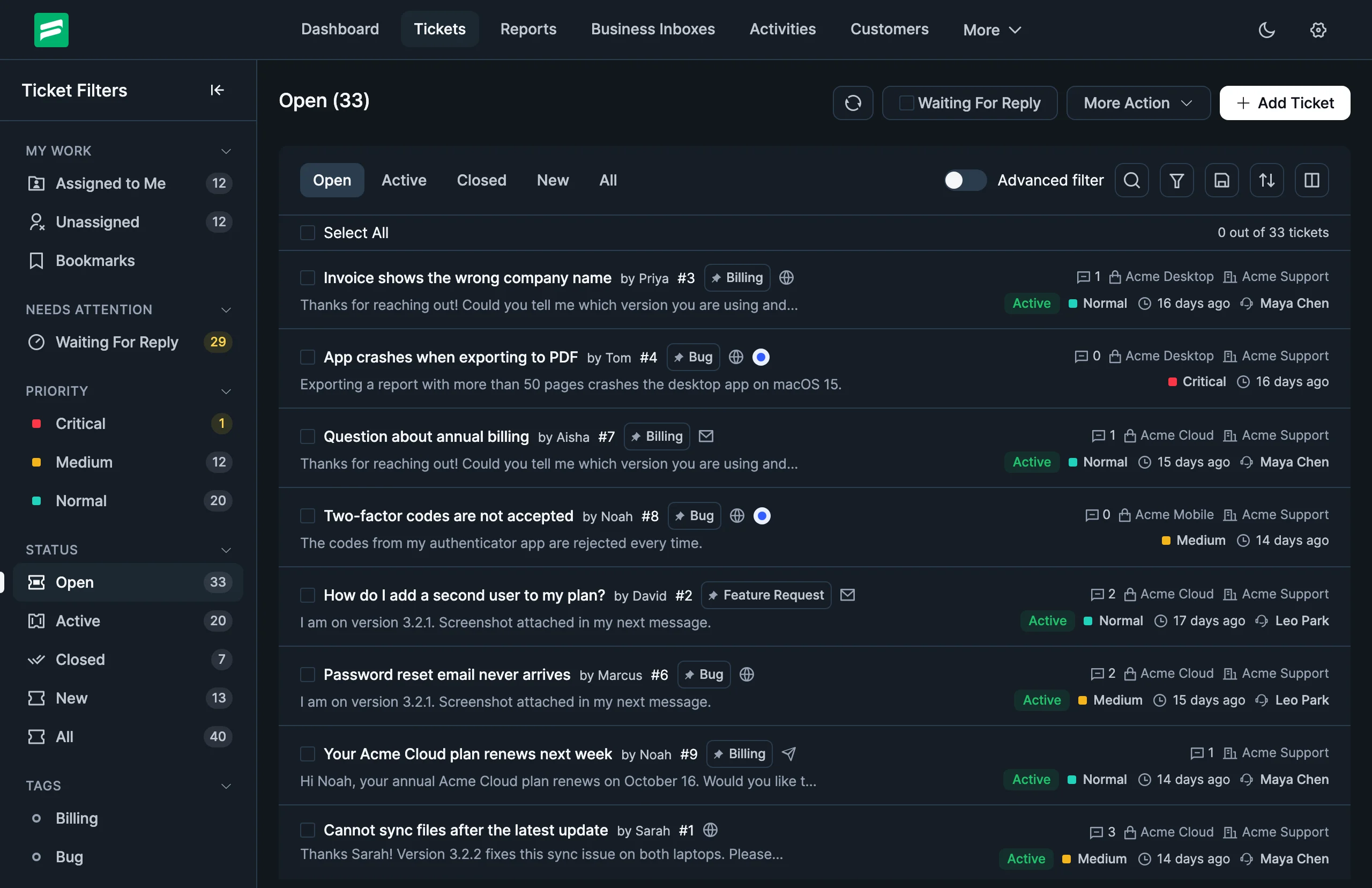Collapse the PRIORITY section
Viewport: 1372px width, 888px height.
(x=226, y=391)
